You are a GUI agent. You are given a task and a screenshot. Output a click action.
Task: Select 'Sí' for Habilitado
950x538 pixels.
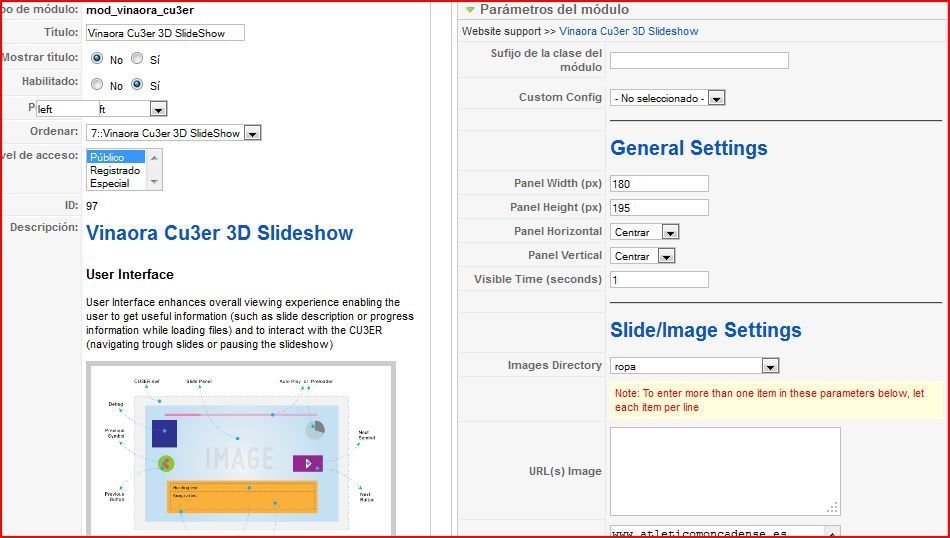coord(138,84)
